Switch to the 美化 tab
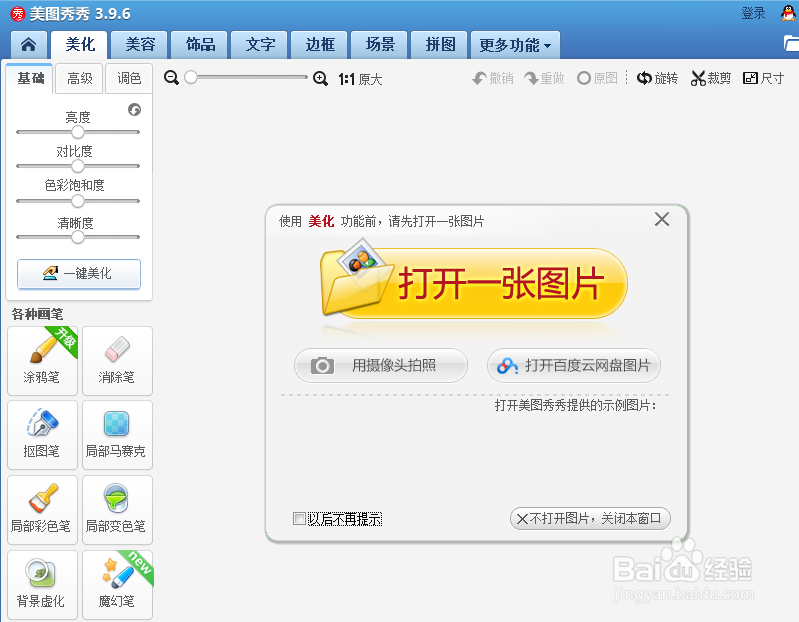Viewport: 799px width, 622px height. tap(79, 45)
